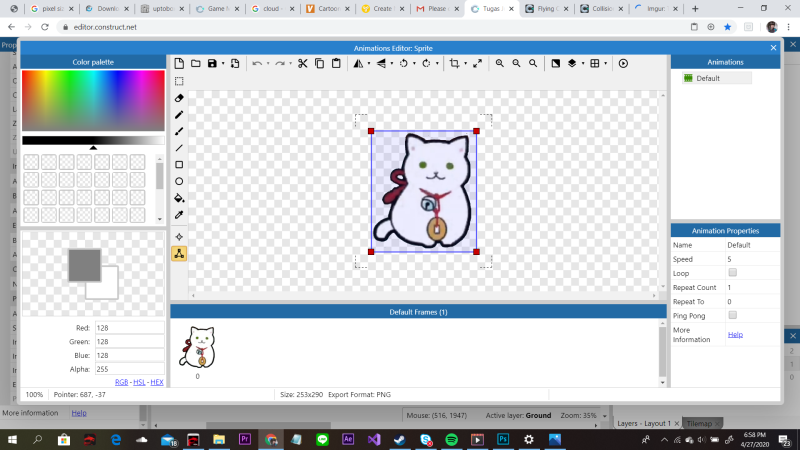This screenshot has height=450, width=800.
Task: Select the Pencil tool
Action: point(179,115)
